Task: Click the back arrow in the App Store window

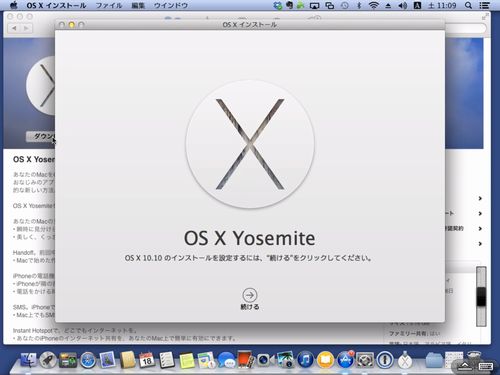Action: (x=14, y=28)
